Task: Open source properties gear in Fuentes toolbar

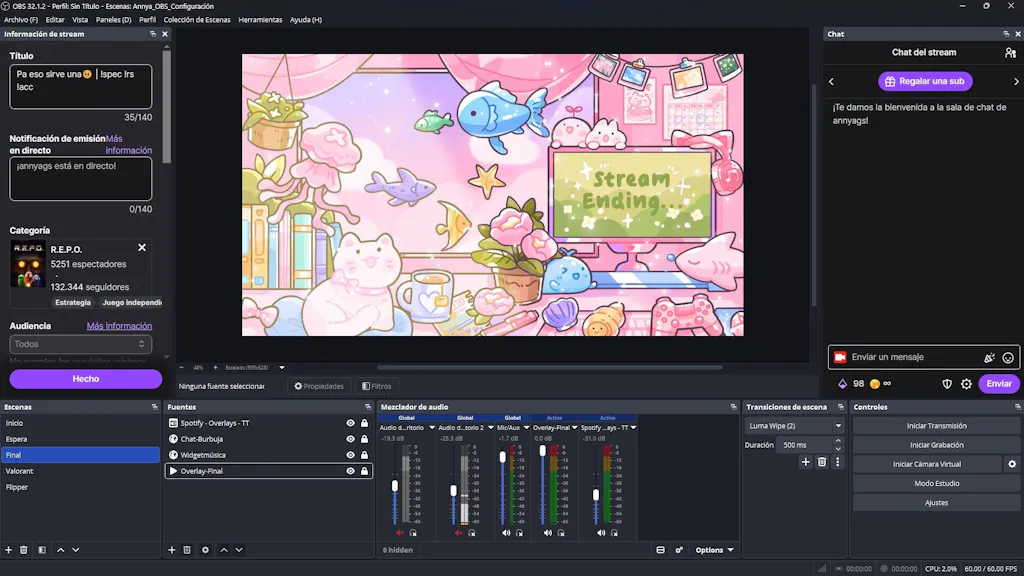Action: pyautogui.click(x=205, y=550)
